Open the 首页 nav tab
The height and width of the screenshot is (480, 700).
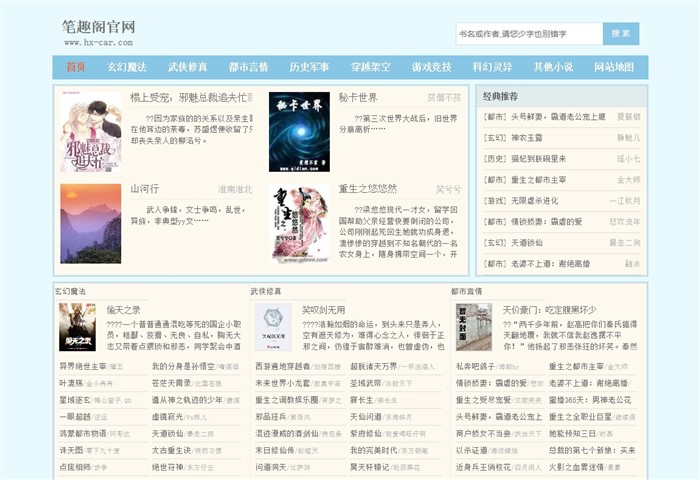[x=76, y=67]
